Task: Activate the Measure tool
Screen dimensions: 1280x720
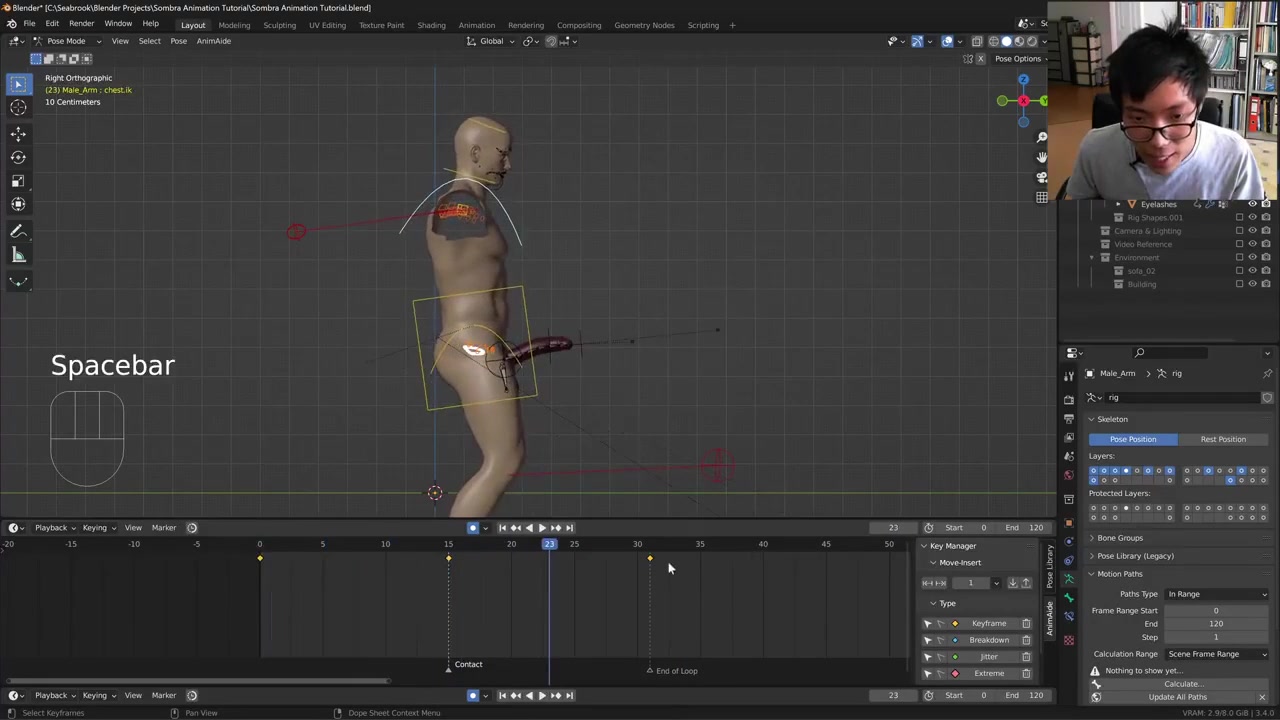Action: [18, 255]
